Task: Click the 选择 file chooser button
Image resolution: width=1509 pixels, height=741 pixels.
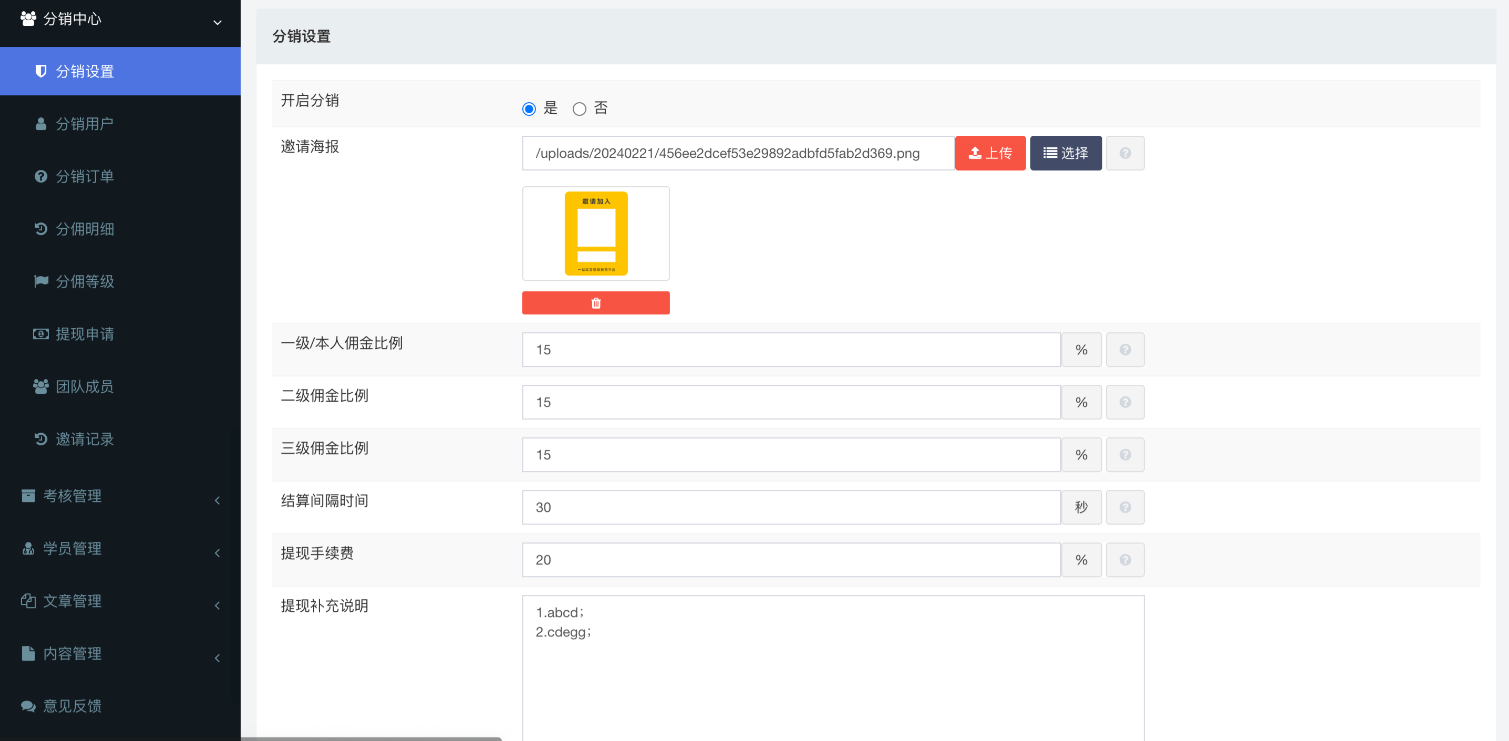Action: [1066, 153]
